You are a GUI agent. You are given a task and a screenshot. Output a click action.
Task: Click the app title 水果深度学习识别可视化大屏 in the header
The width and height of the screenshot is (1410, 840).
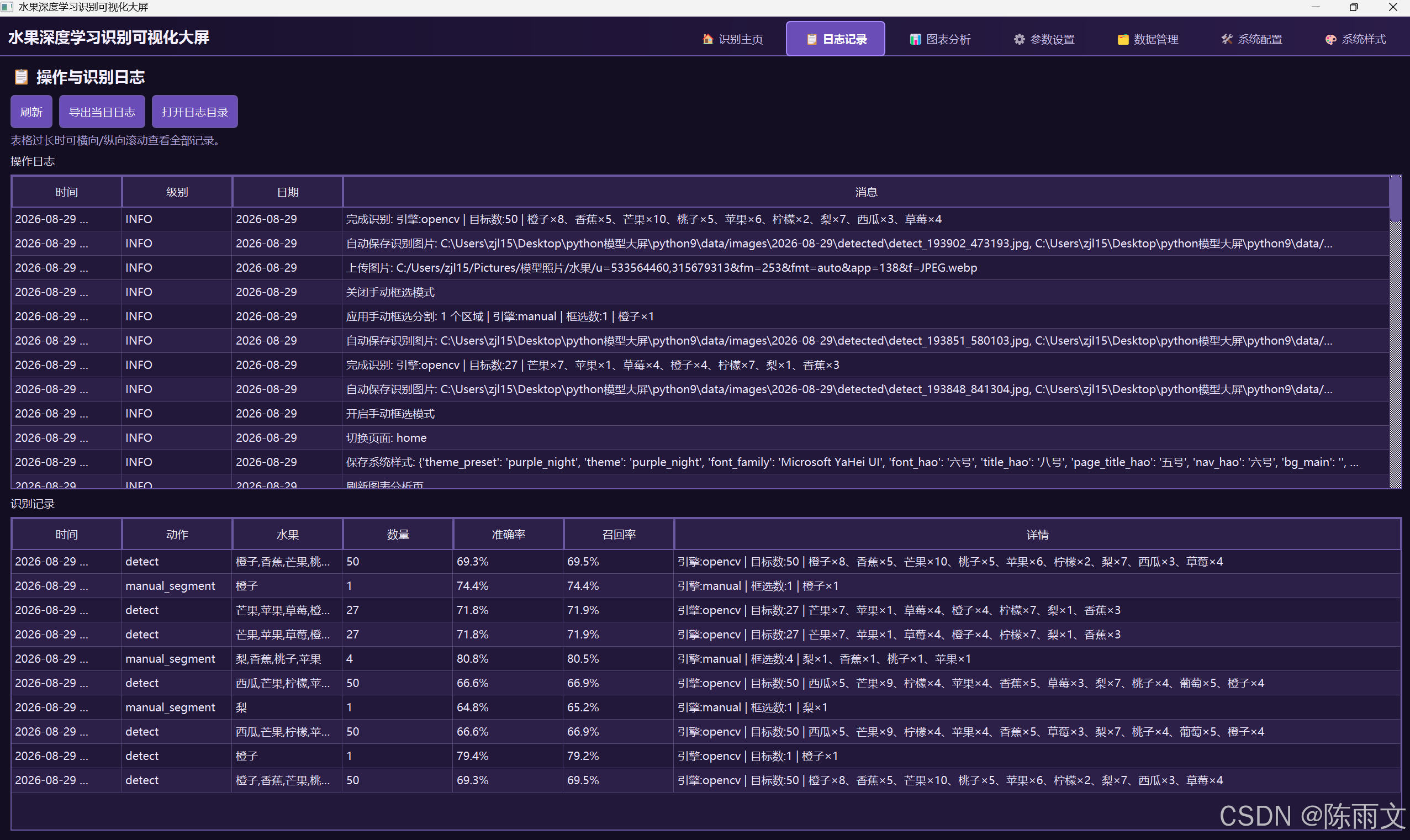pos(109,38)
